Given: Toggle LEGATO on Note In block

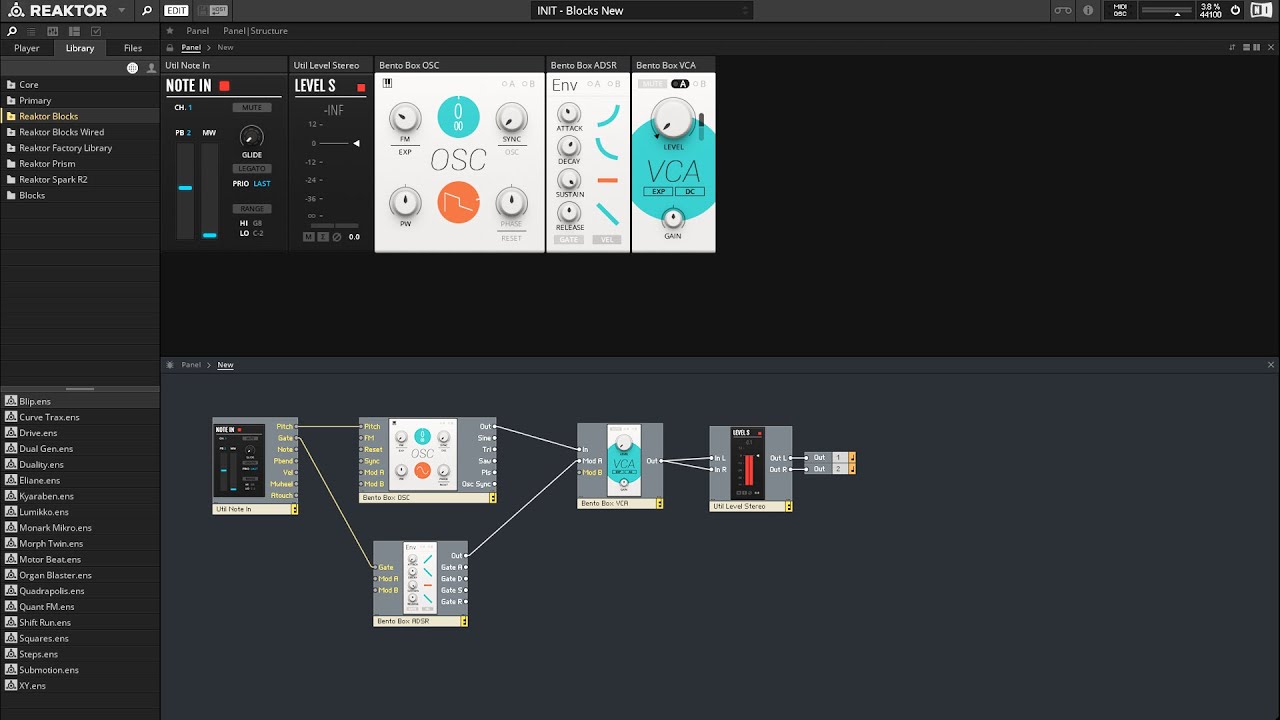Looking at the screenshot, I should pos(252,168).
